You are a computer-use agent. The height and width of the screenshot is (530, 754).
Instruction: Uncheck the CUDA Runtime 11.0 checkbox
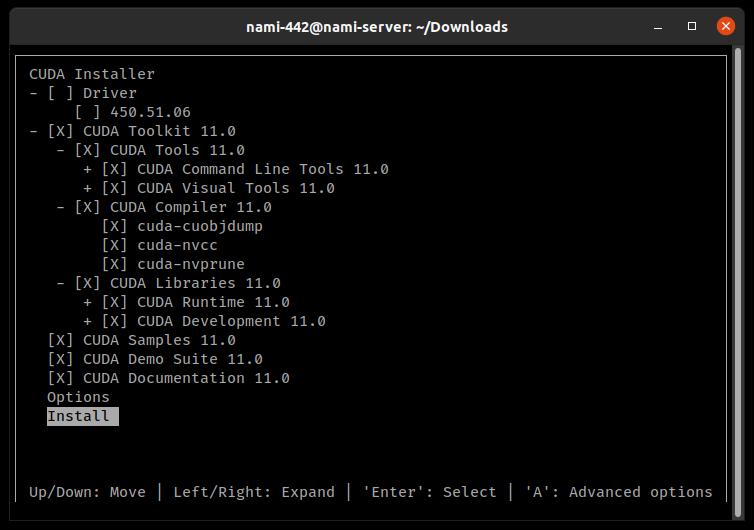click(114, 302)
